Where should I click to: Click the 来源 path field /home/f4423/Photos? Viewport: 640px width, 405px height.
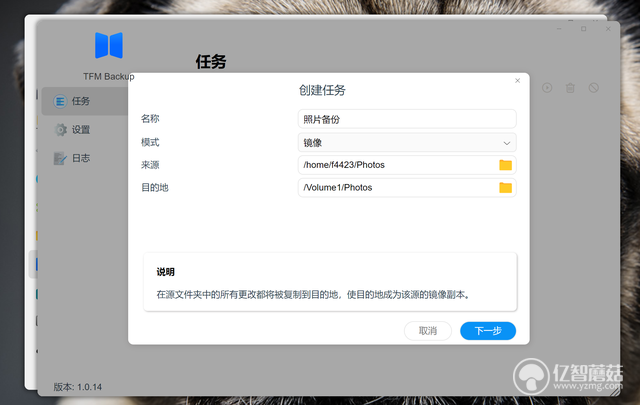(407, 165)
